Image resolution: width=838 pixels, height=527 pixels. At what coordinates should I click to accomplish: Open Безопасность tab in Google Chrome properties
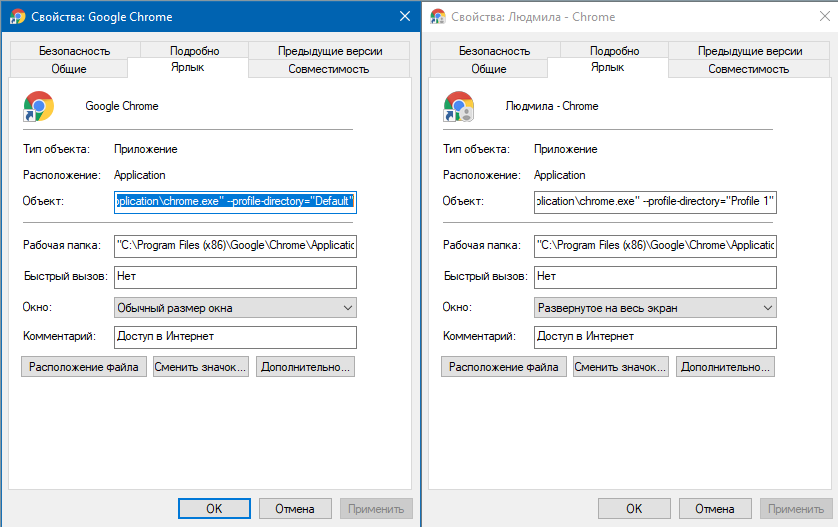coord(75,51)
